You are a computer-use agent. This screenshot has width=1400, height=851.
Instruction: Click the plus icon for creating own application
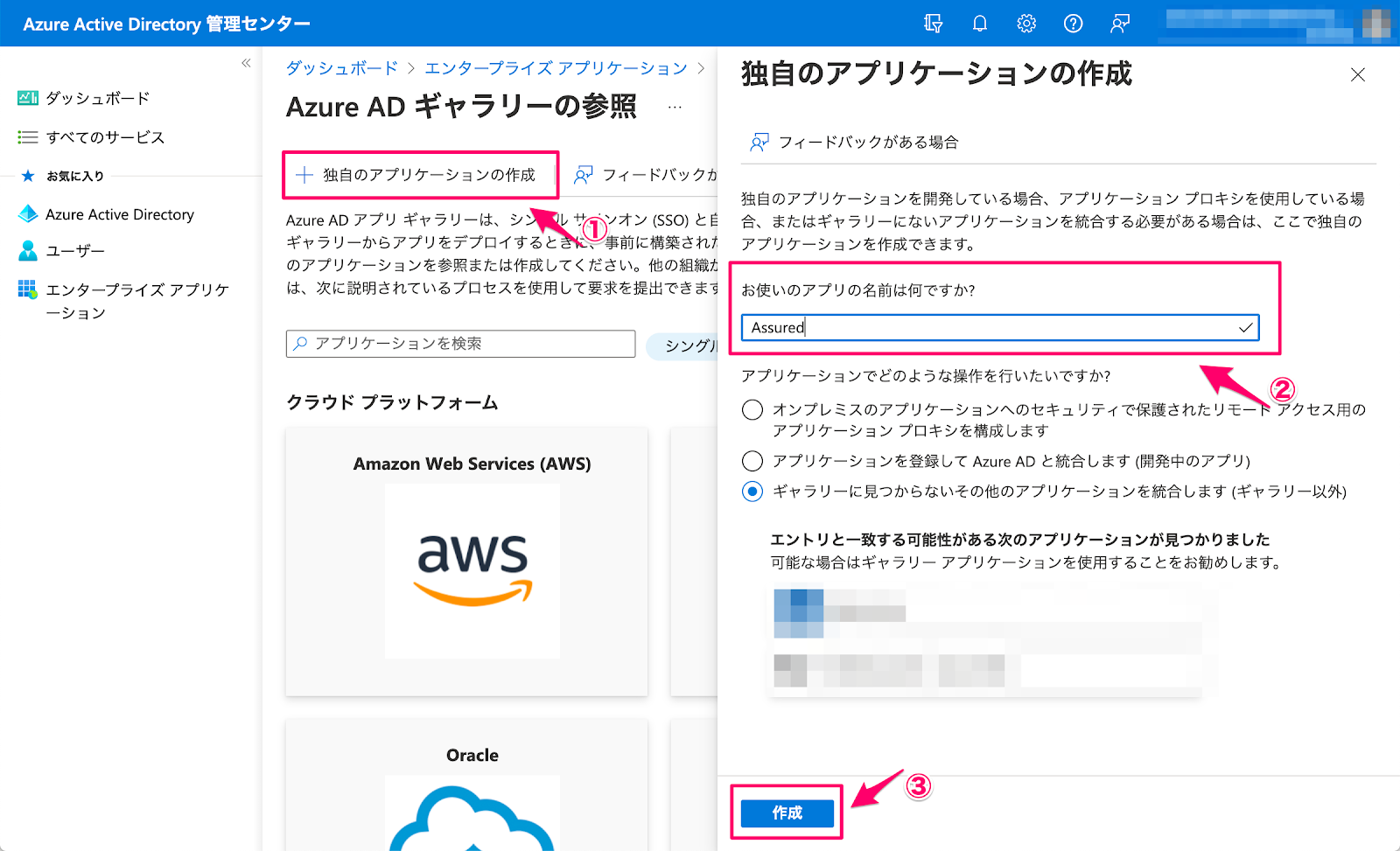(304, 175)
